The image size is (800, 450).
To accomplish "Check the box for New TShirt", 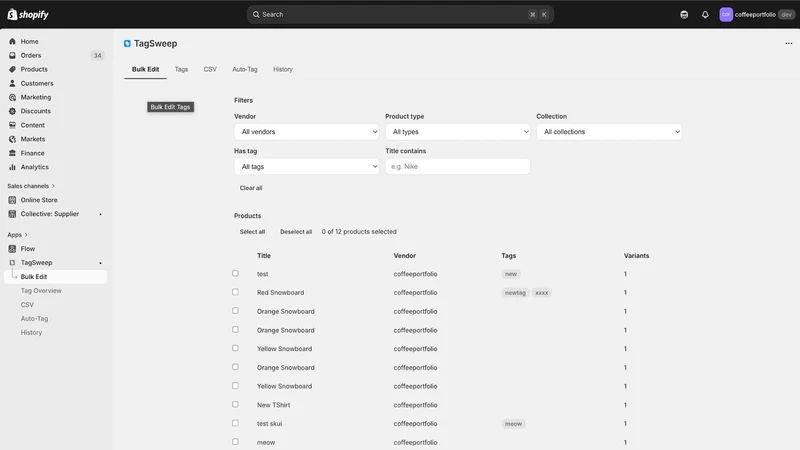I will (x=235, y=404).
